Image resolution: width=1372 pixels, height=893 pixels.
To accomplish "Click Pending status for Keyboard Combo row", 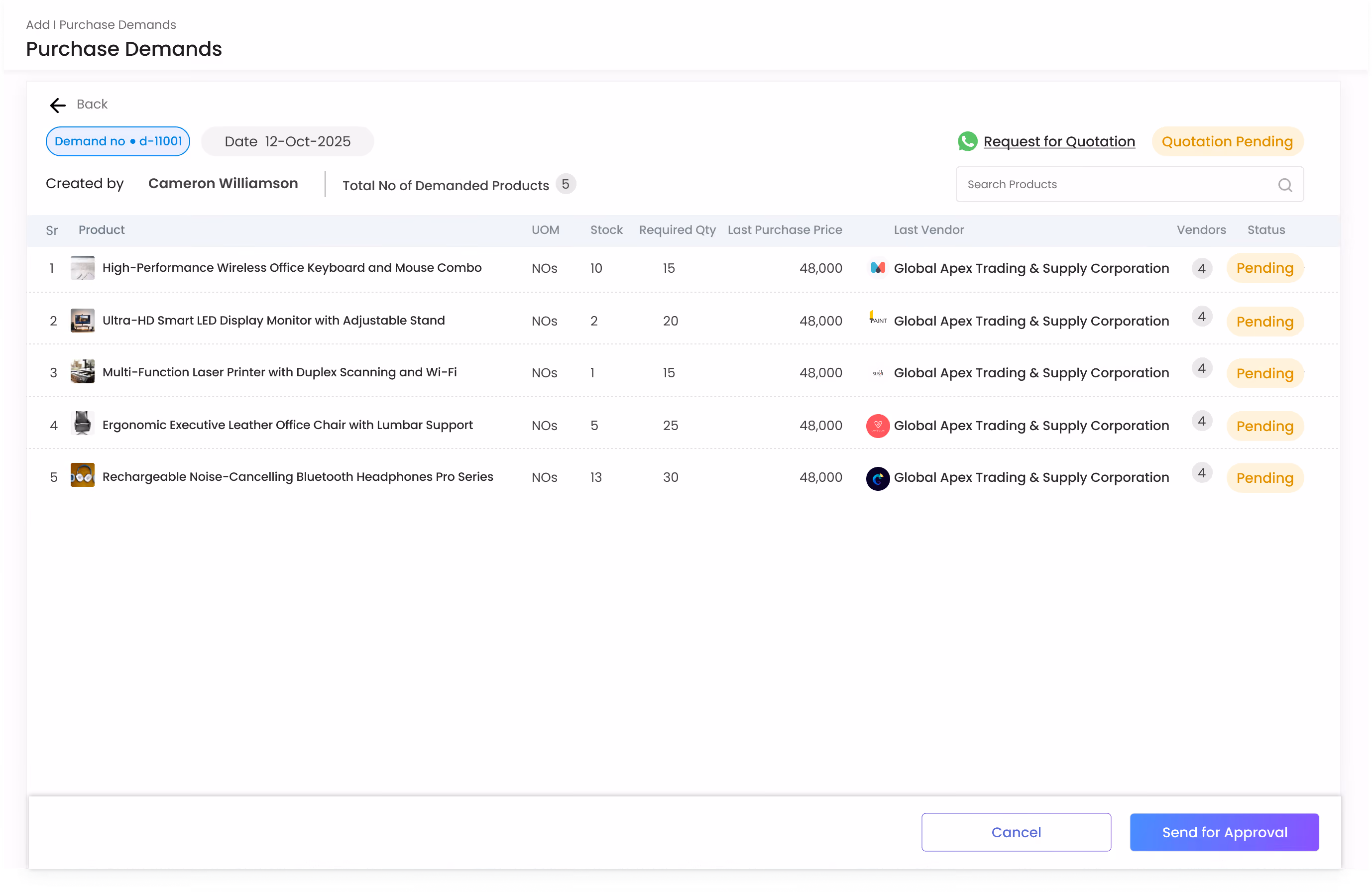I will pos(1265,268).
